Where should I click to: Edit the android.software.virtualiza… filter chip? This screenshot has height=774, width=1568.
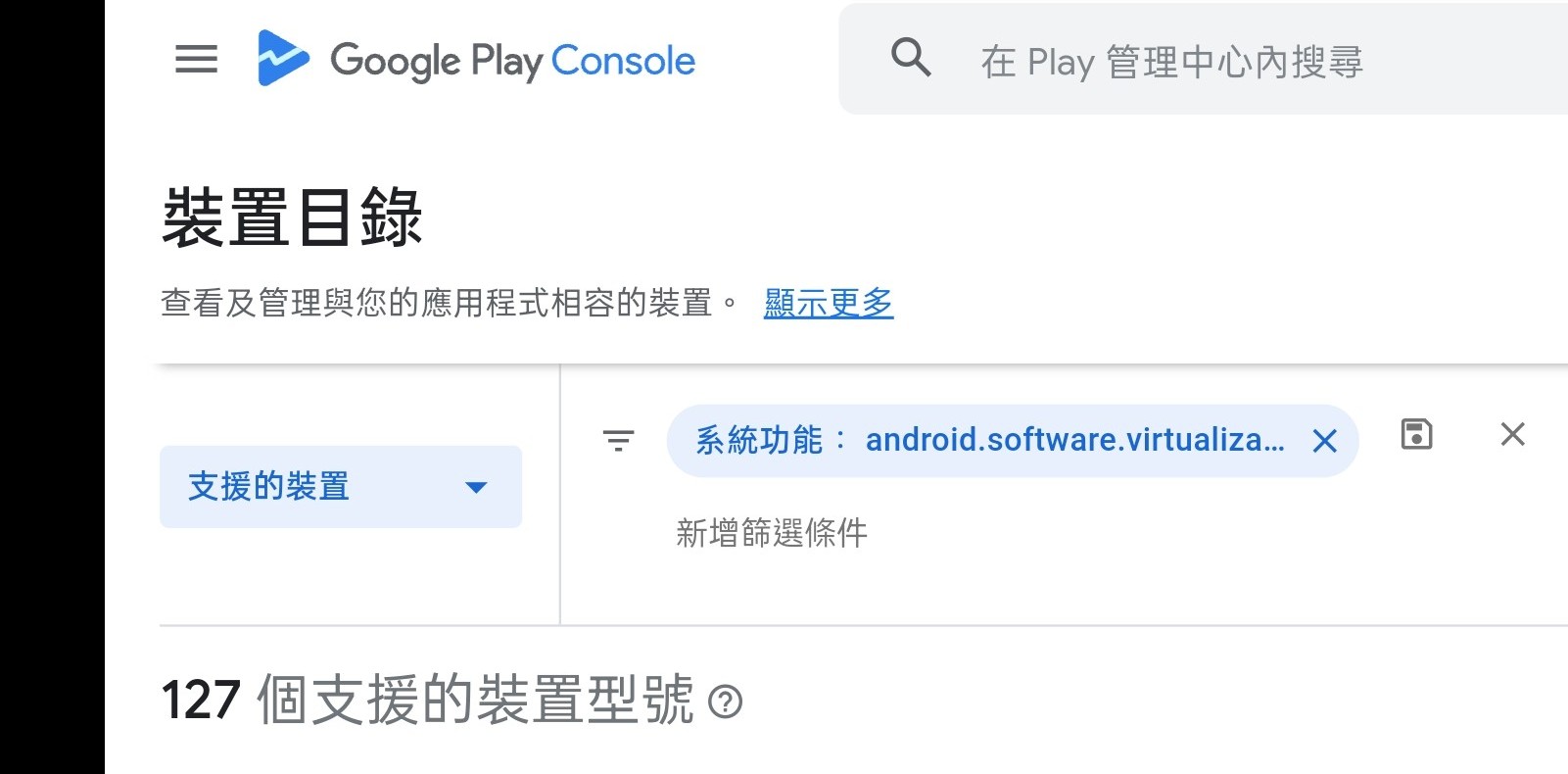point(1074,441)
